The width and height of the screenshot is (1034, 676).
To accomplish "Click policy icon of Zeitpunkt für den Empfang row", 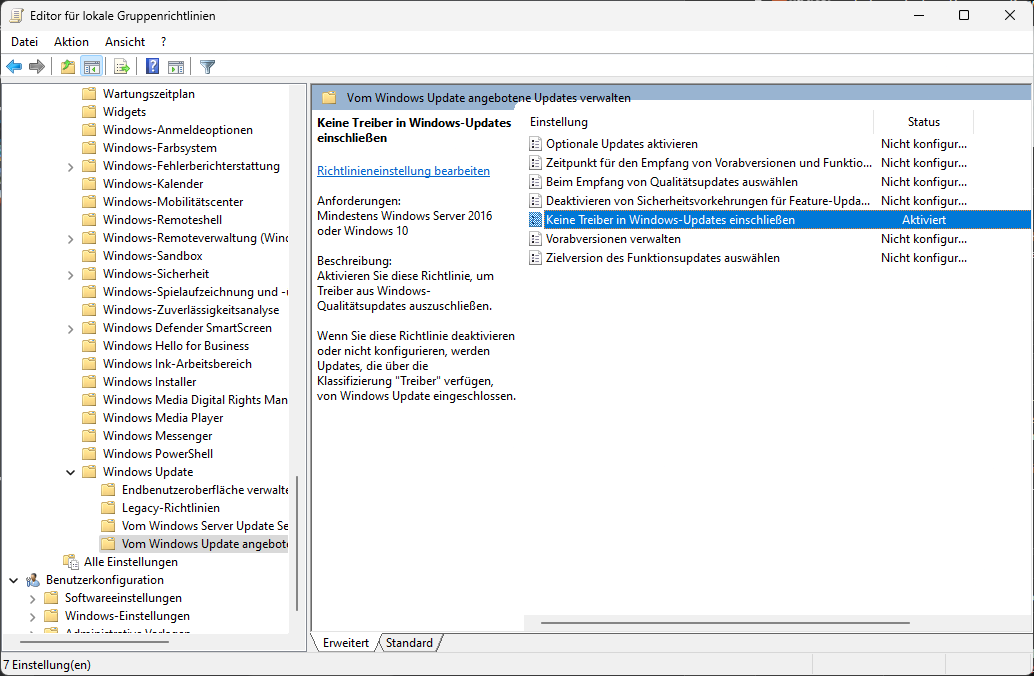I will coord(535,163).
